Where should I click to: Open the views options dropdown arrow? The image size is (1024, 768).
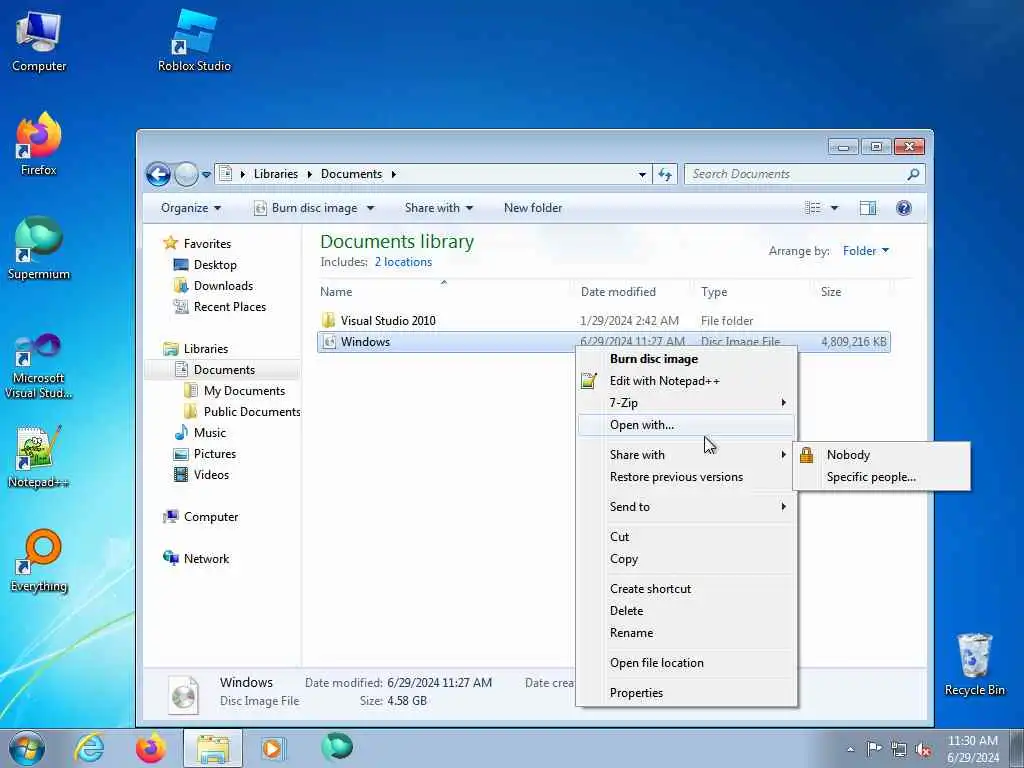[834, 208]
